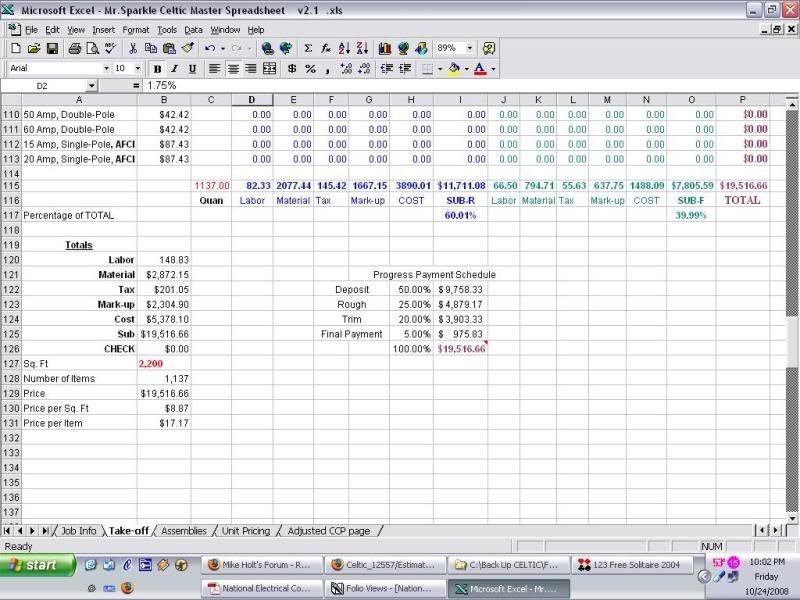The image size is (800, 600).
Task: Open the Borders dropdown arrow
Action: pyautogui.click(x=440, y=68)
